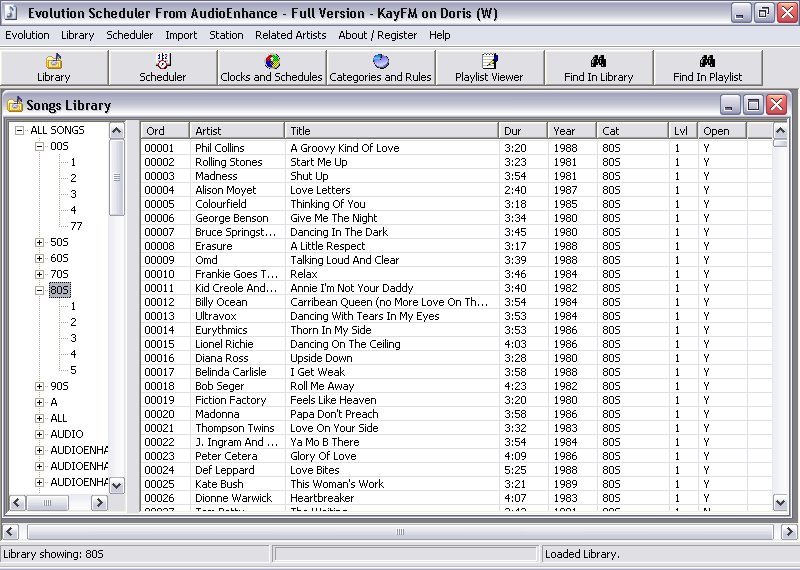The height and width of the screenshot is (570, 800).
Task: Click Find In Playlist binoculars button
Action: [x=708, y=67]
